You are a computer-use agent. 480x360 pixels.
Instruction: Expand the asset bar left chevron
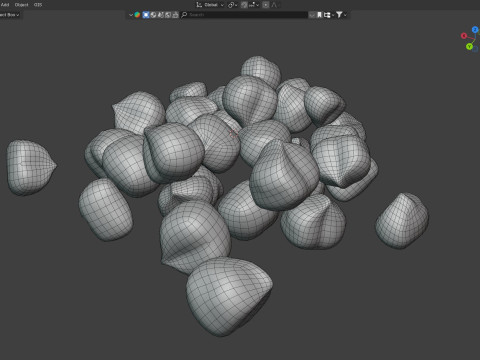tap(131, 15)
